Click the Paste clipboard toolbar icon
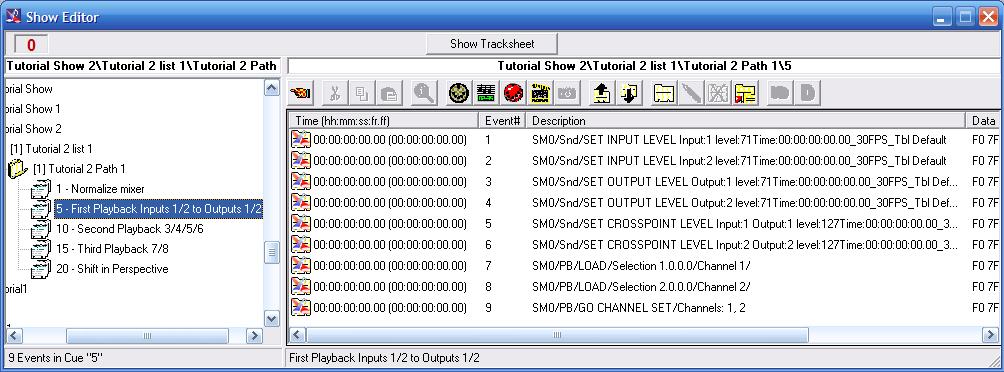The width and height of the screenshot is (1004, 372). [x=389, y=93]
